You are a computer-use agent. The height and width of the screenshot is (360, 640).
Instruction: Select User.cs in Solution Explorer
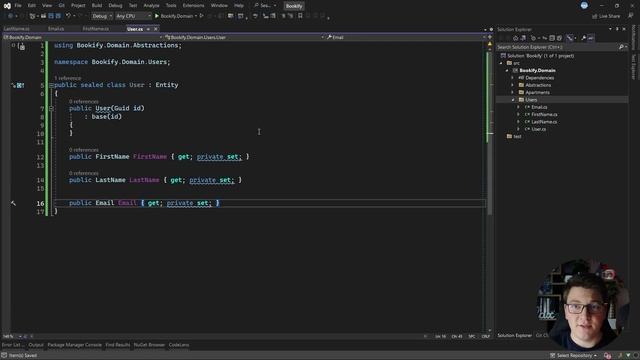tap(538, 129)
